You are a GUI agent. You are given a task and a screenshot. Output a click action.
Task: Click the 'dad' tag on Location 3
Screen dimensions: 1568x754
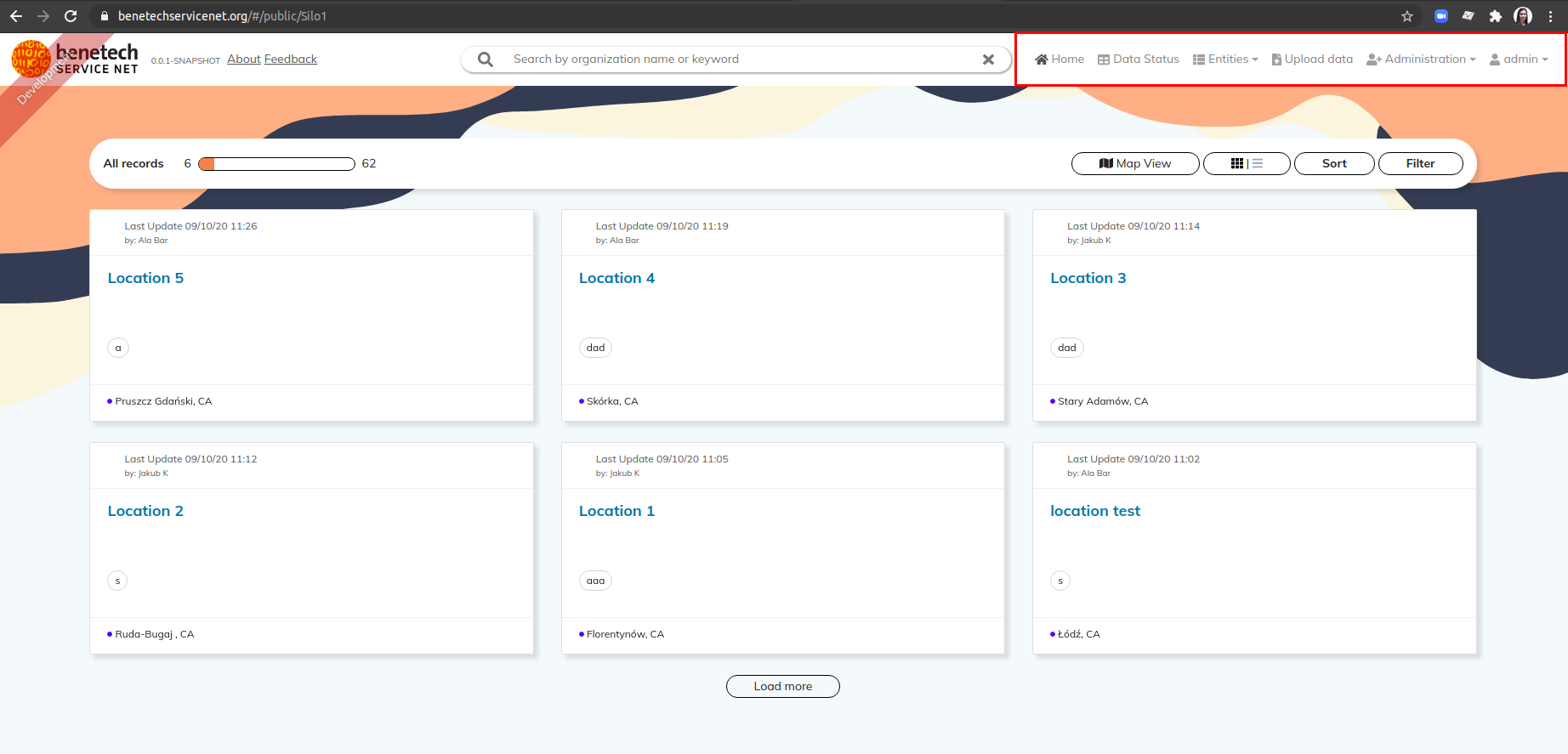[1067, 348]
